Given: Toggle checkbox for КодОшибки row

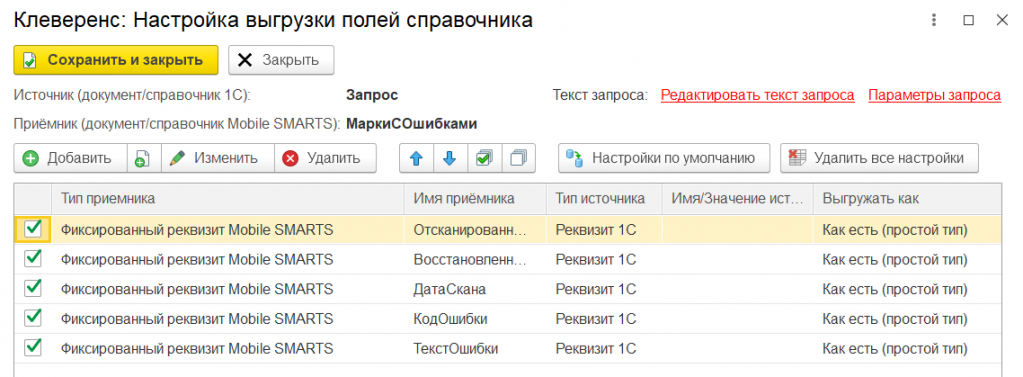Looking at the screenshot, I should (33, 318).
